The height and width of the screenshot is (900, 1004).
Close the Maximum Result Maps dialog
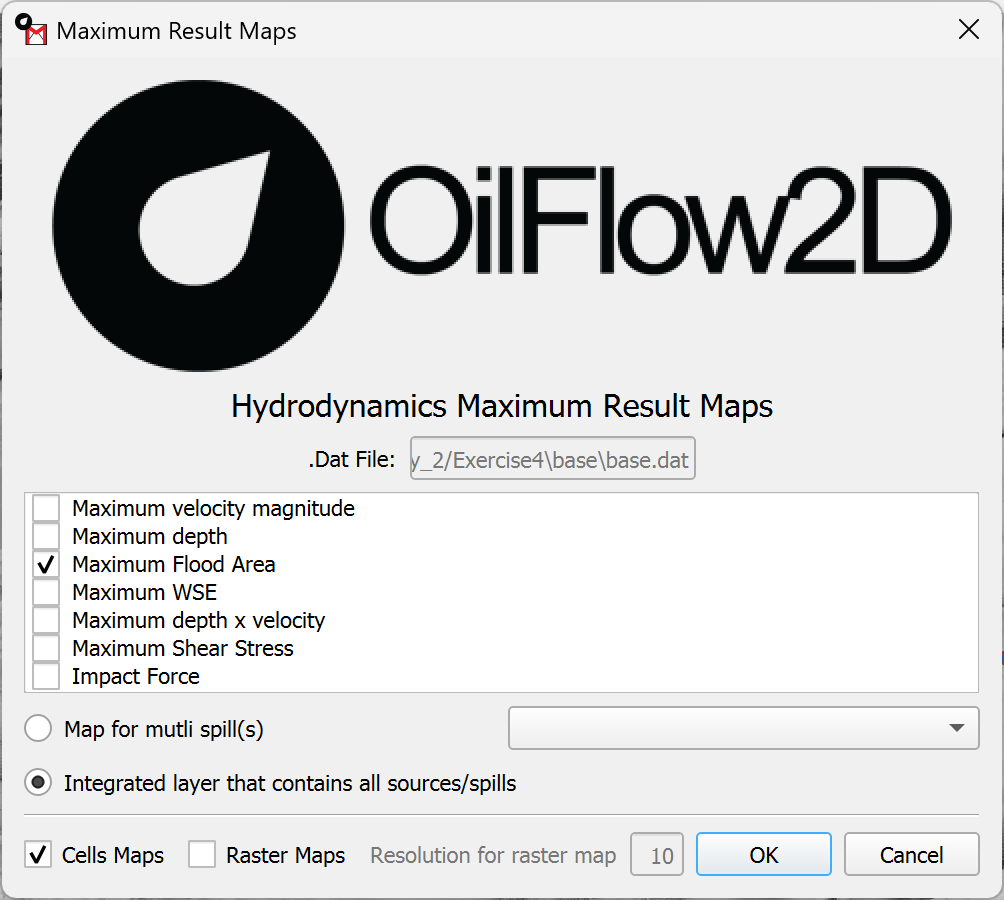click(969, 29)
